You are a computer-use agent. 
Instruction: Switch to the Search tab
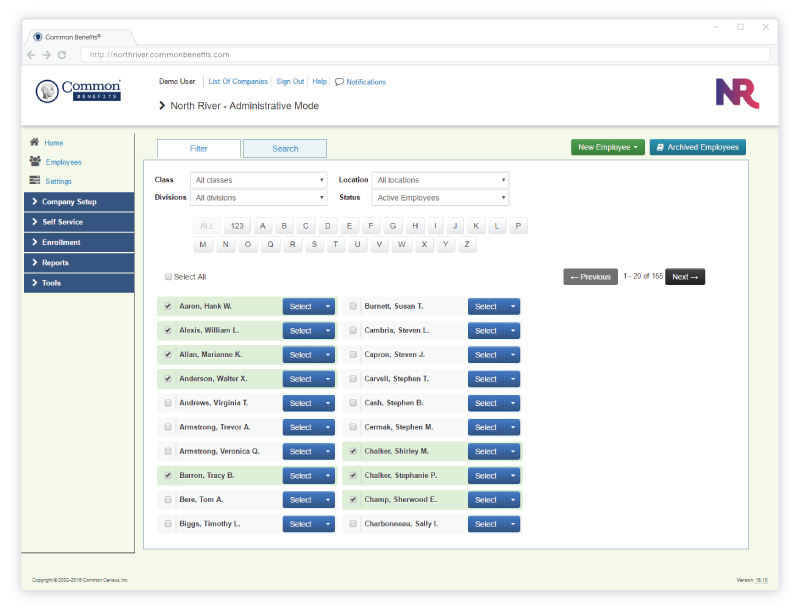click(285, 149)
